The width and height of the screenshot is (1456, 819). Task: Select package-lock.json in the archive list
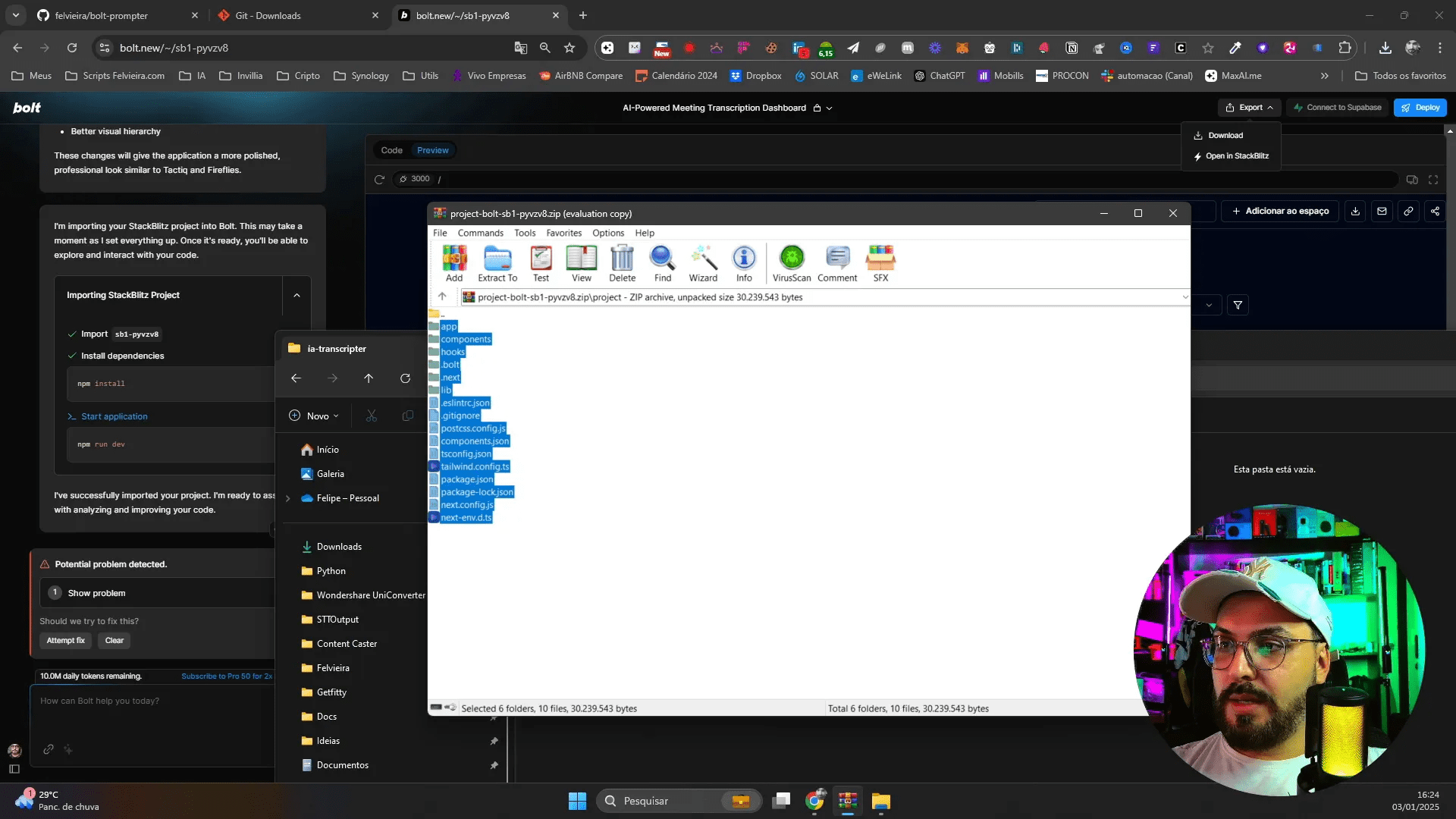477,492
